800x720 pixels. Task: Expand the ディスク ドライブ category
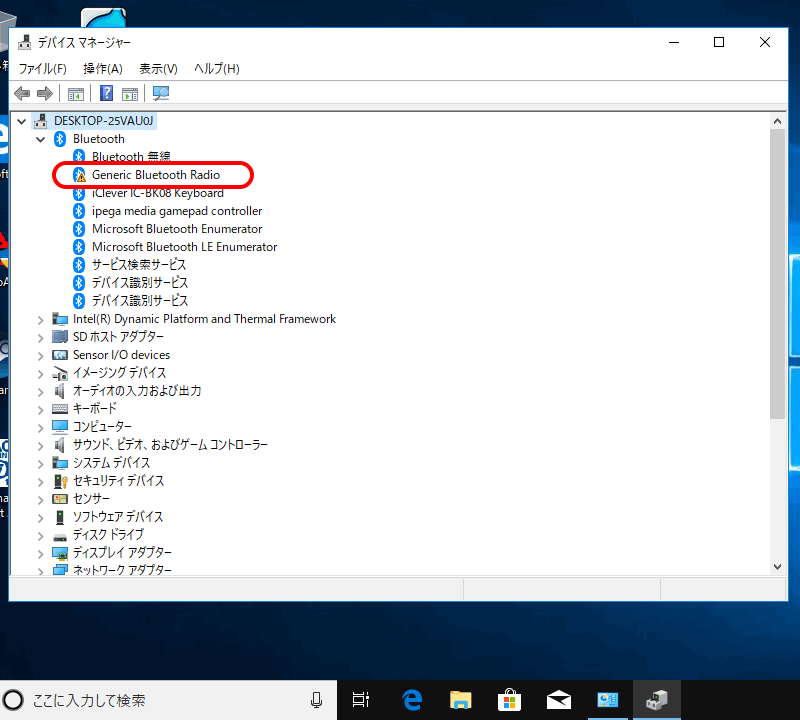click(x=41, y=535)
